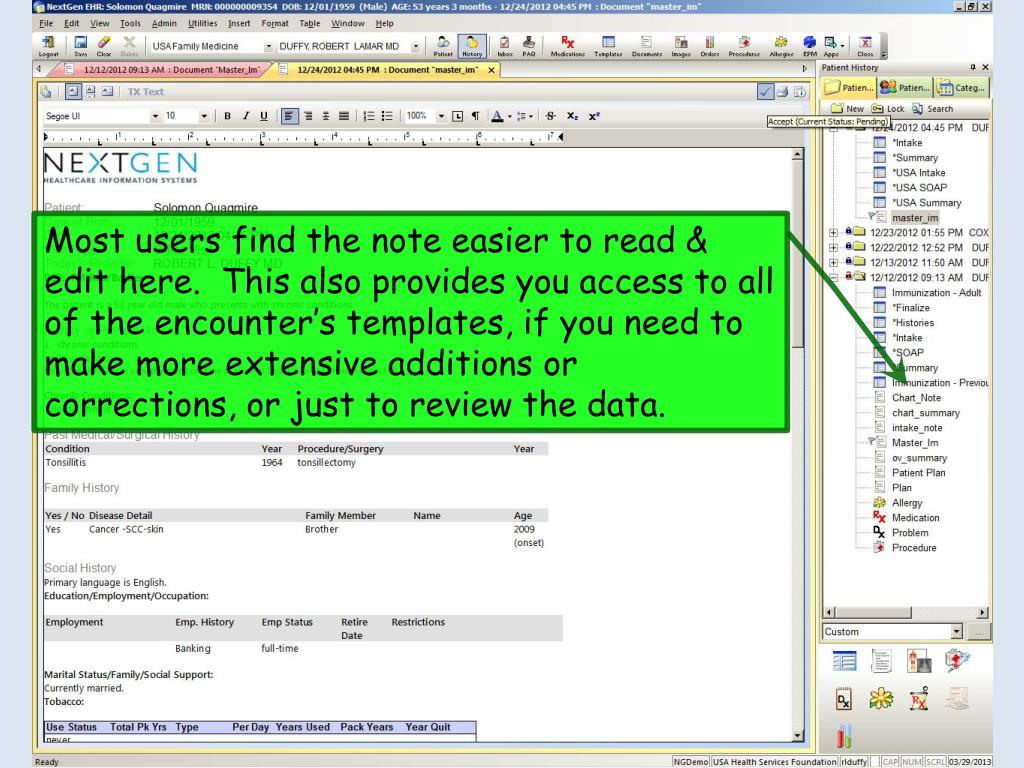Expand the 12/22/2012 12:52 PM encounter
Image resolution: width=1024 pixels, height=768 pixels.
point(833,248)
